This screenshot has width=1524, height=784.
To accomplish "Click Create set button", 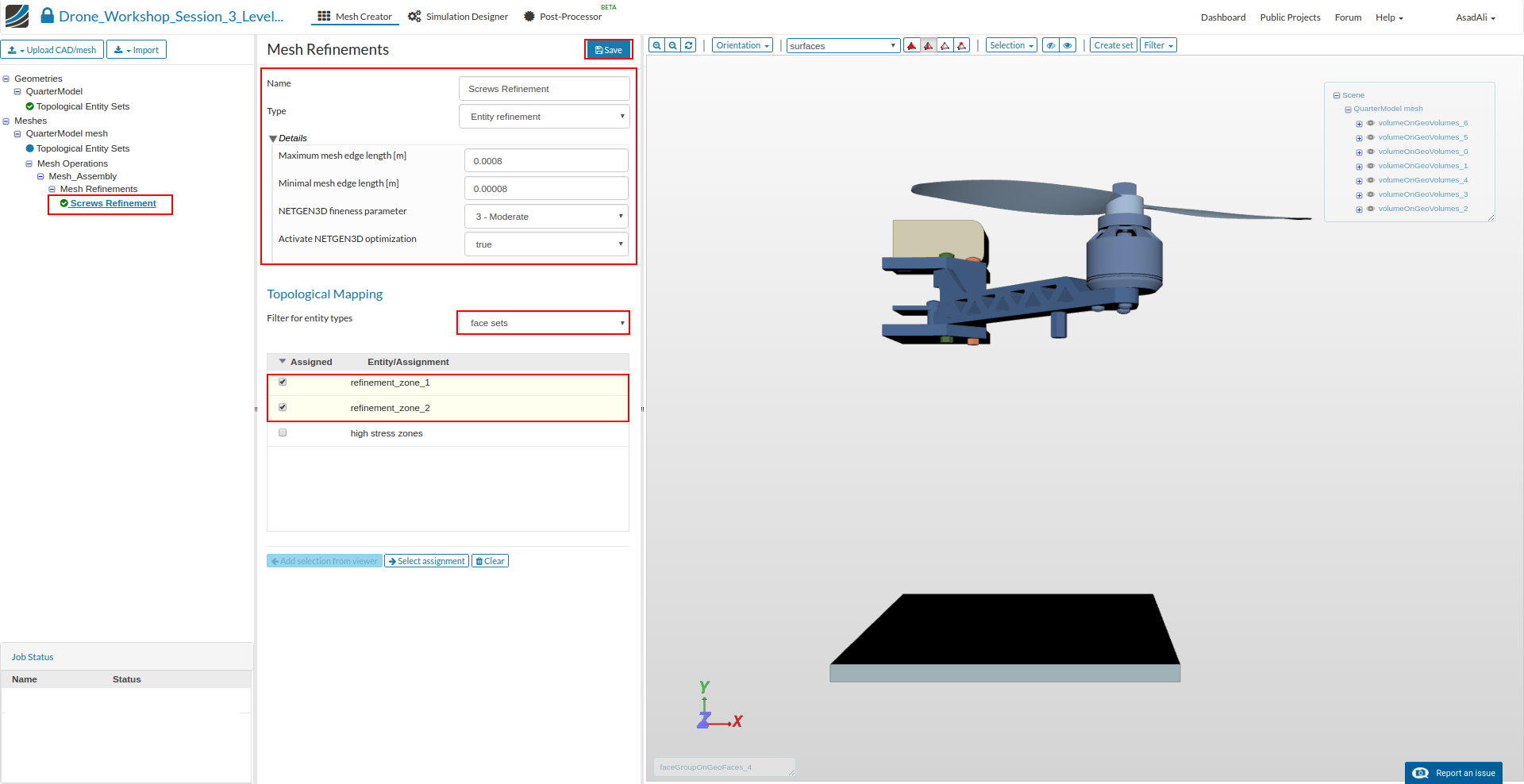I will (1114, 45).
